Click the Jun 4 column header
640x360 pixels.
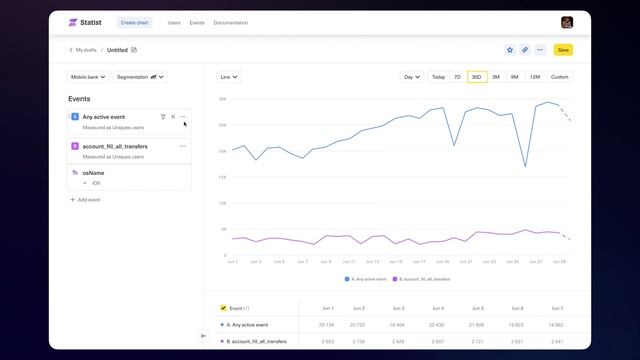pos(438,308)
